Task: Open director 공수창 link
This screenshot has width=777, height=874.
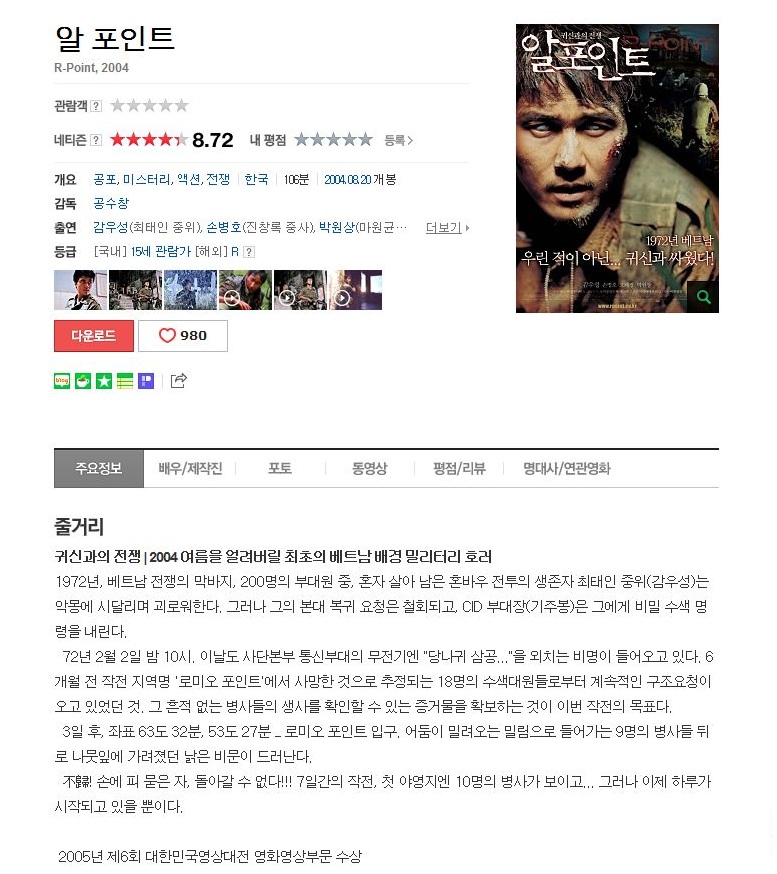Action: tap(111, 203)
